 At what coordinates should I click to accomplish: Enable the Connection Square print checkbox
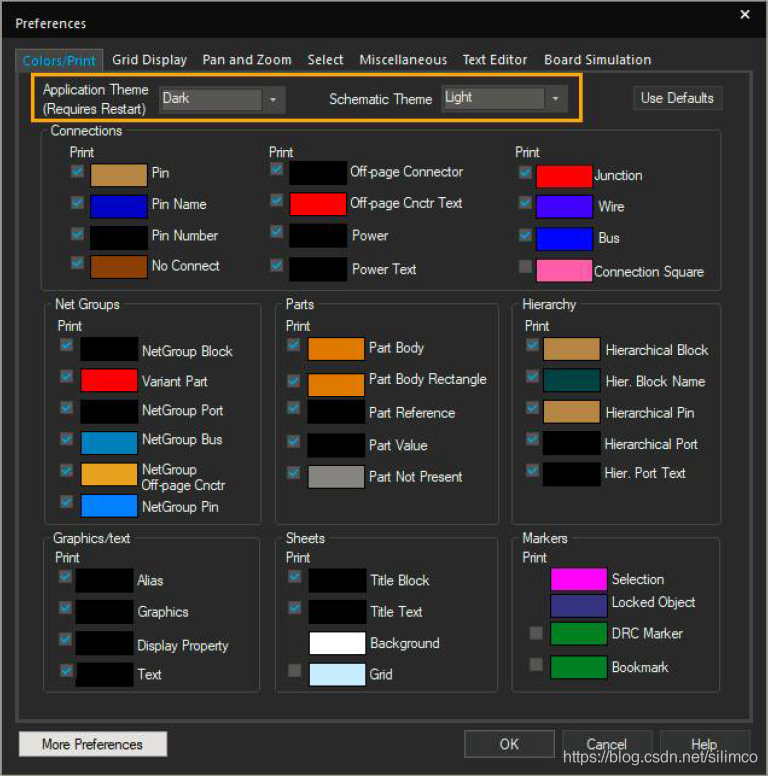tap(526, 266)
